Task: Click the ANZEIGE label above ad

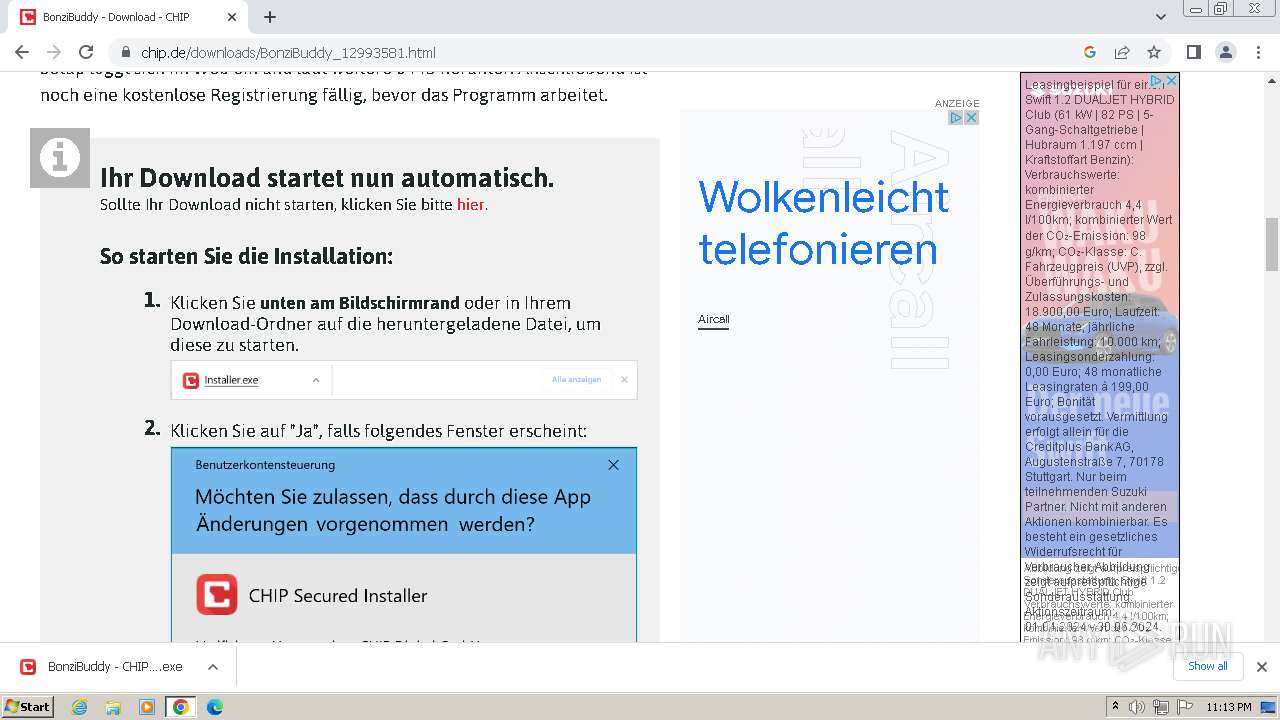Action: point(957,103)
